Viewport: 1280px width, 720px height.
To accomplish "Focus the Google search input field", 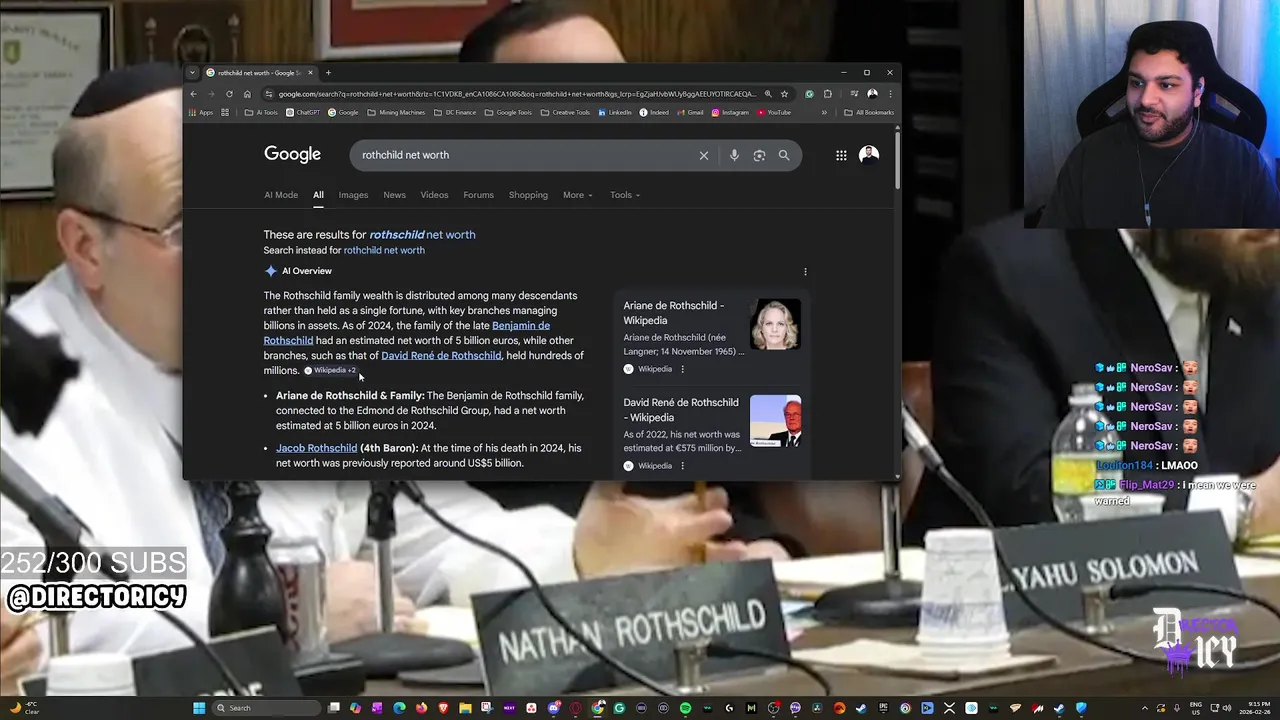I will [x=525, y=155].
